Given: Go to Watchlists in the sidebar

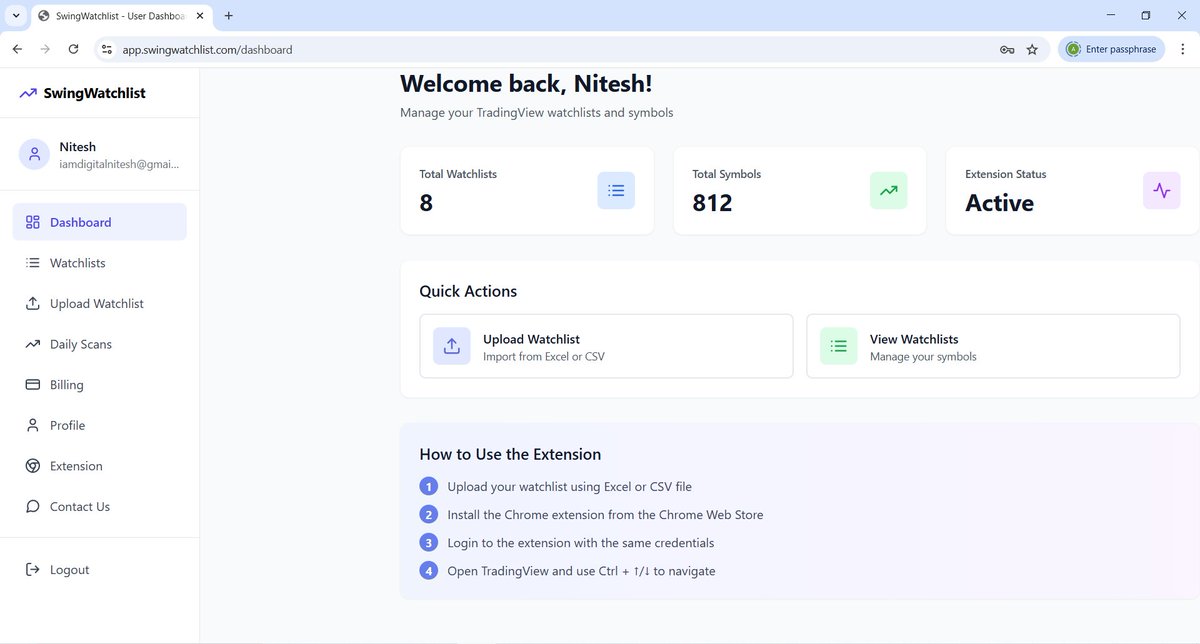Looking at the screenshot, I should 100,263.
